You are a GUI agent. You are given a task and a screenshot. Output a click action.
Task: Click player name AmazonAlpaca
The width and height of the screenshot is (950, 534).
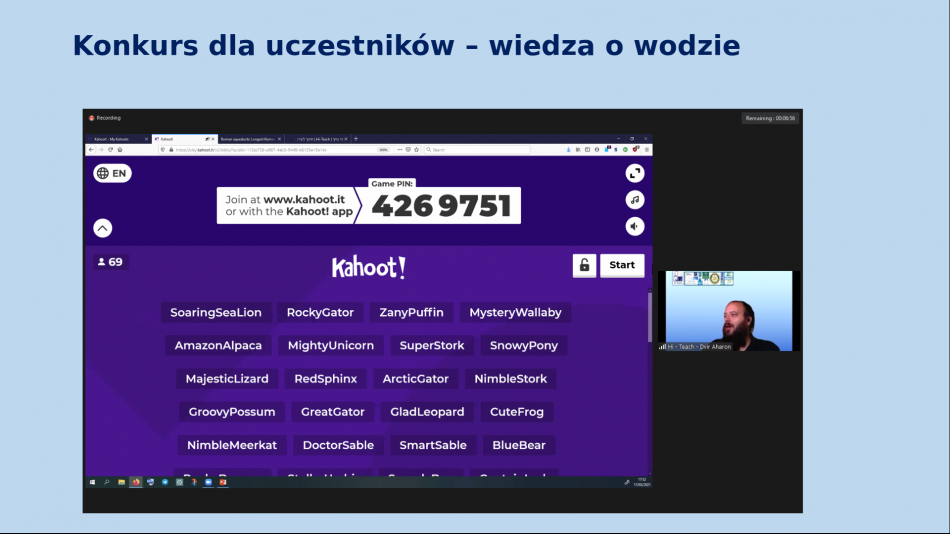[x=218, y=345]
